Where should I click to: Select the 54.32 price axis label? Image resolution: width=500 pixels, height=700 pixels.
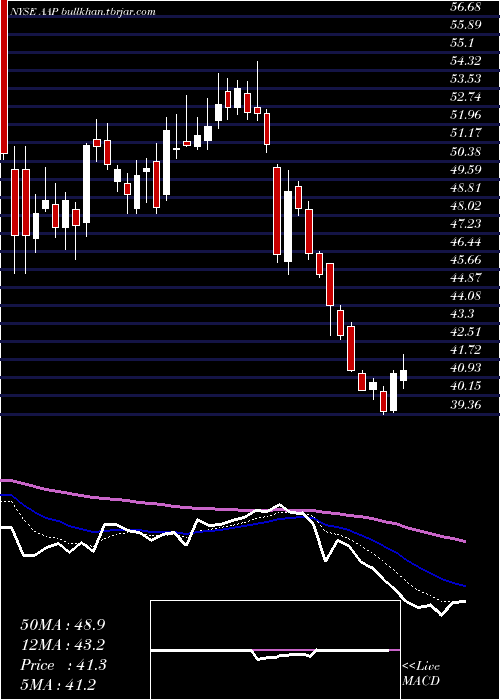tap(465, 61)
